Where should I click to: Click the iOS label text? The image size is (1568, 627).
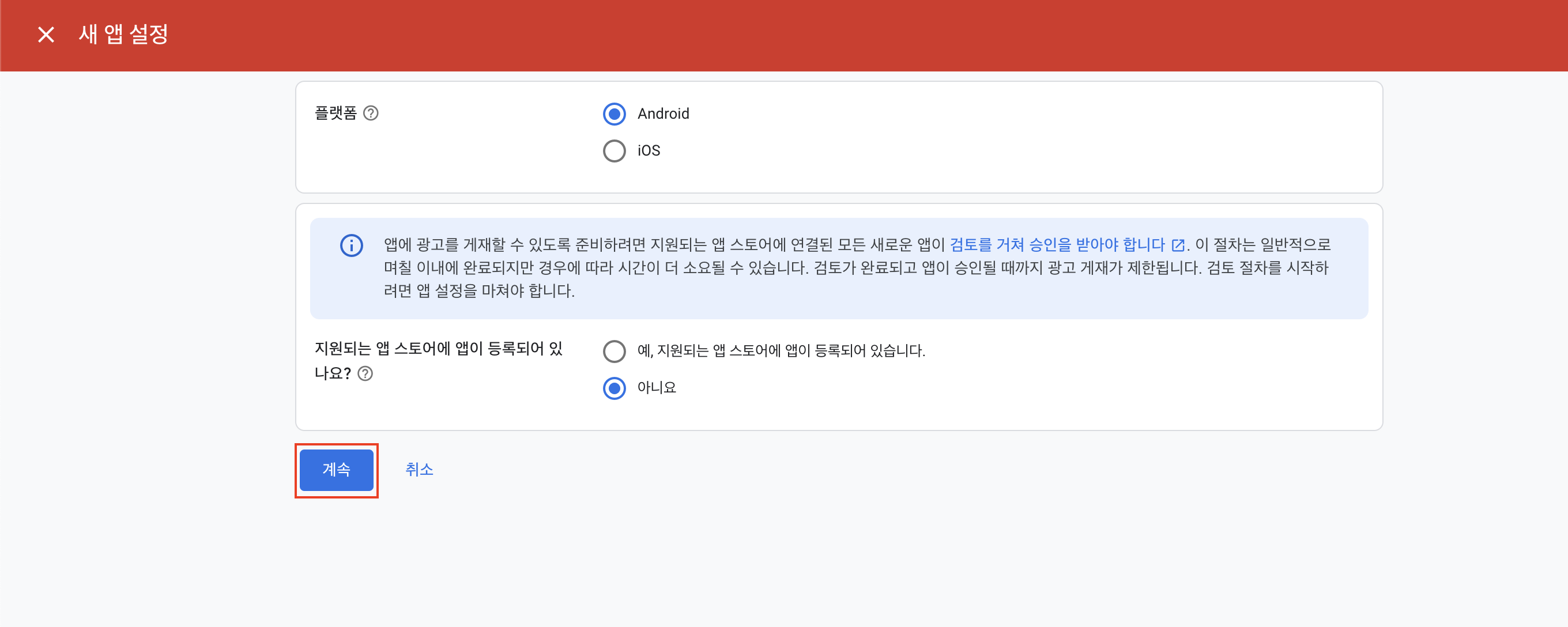coord(649,151)
